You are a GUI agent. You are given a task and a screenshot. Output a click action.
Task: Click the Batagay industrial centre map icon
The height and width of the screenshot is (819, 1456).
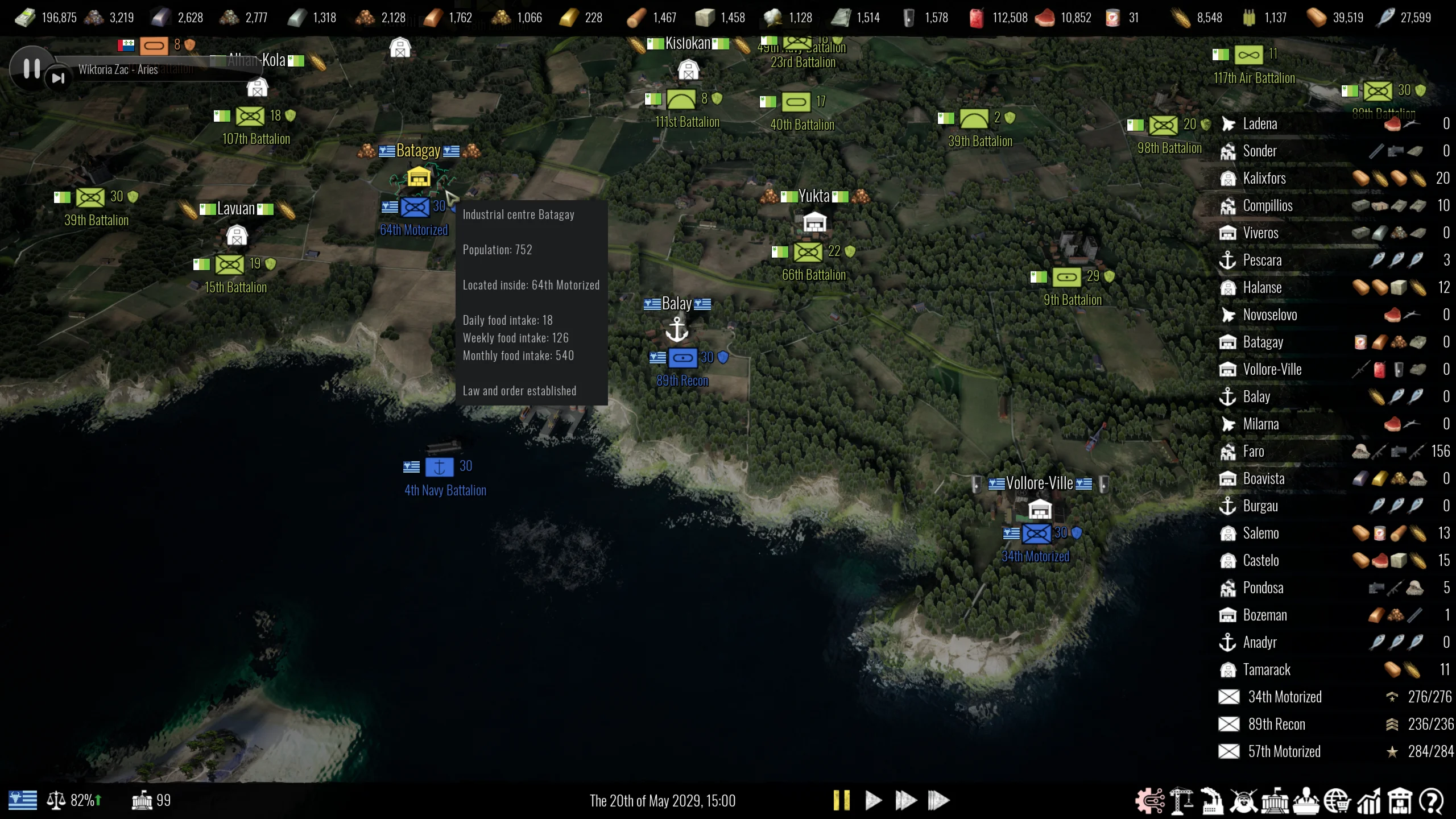[x=419, y=177]
